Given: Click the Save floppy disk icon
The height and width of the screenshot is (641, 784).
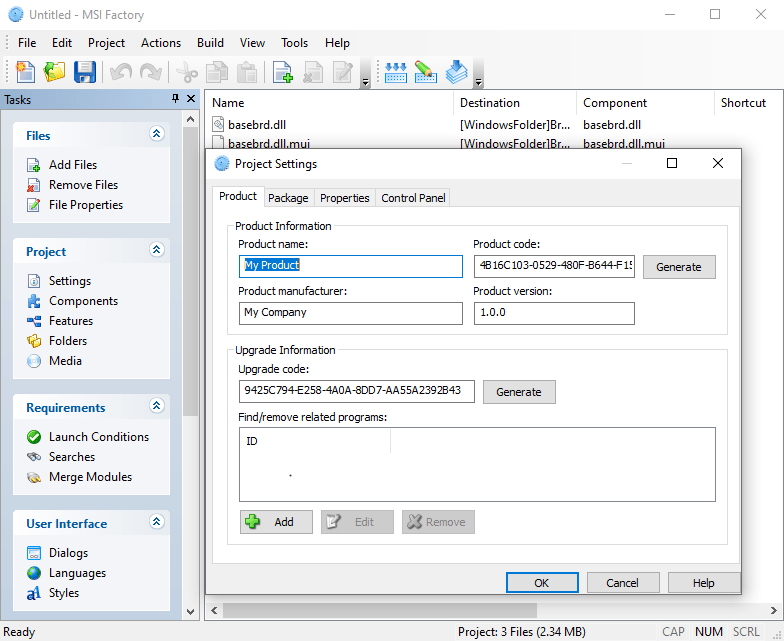Looking at the screenshot, I should pos(85,72).
